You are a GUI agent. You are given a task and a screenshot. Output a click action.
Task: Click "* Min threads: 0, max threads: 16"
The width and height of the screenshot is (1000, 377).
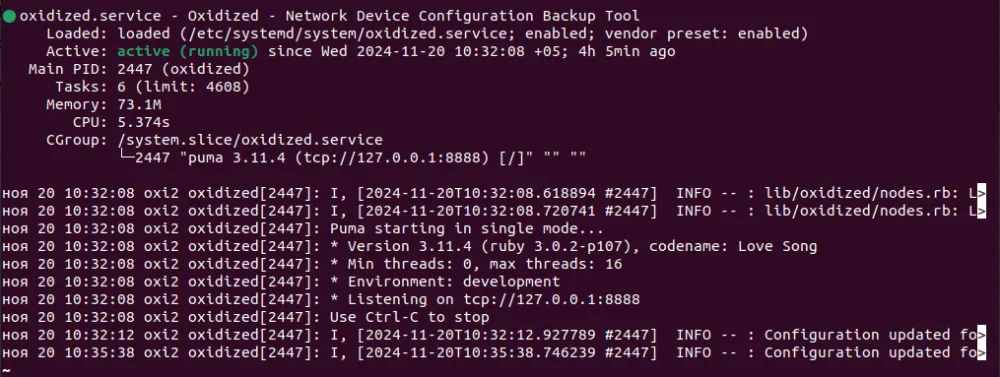coord(476,264)
